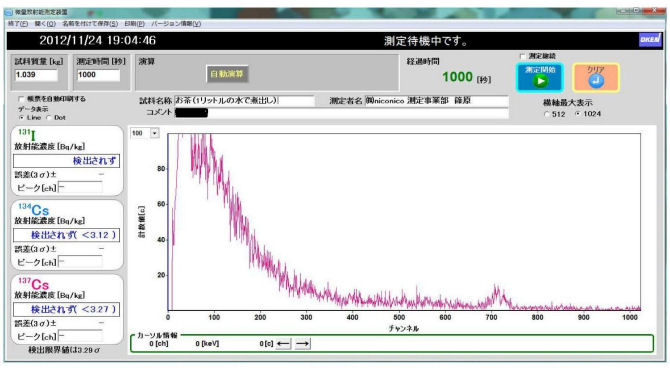Set the horizontal axis maximum to 1024

pyautogui.click(x=578, y=114)
